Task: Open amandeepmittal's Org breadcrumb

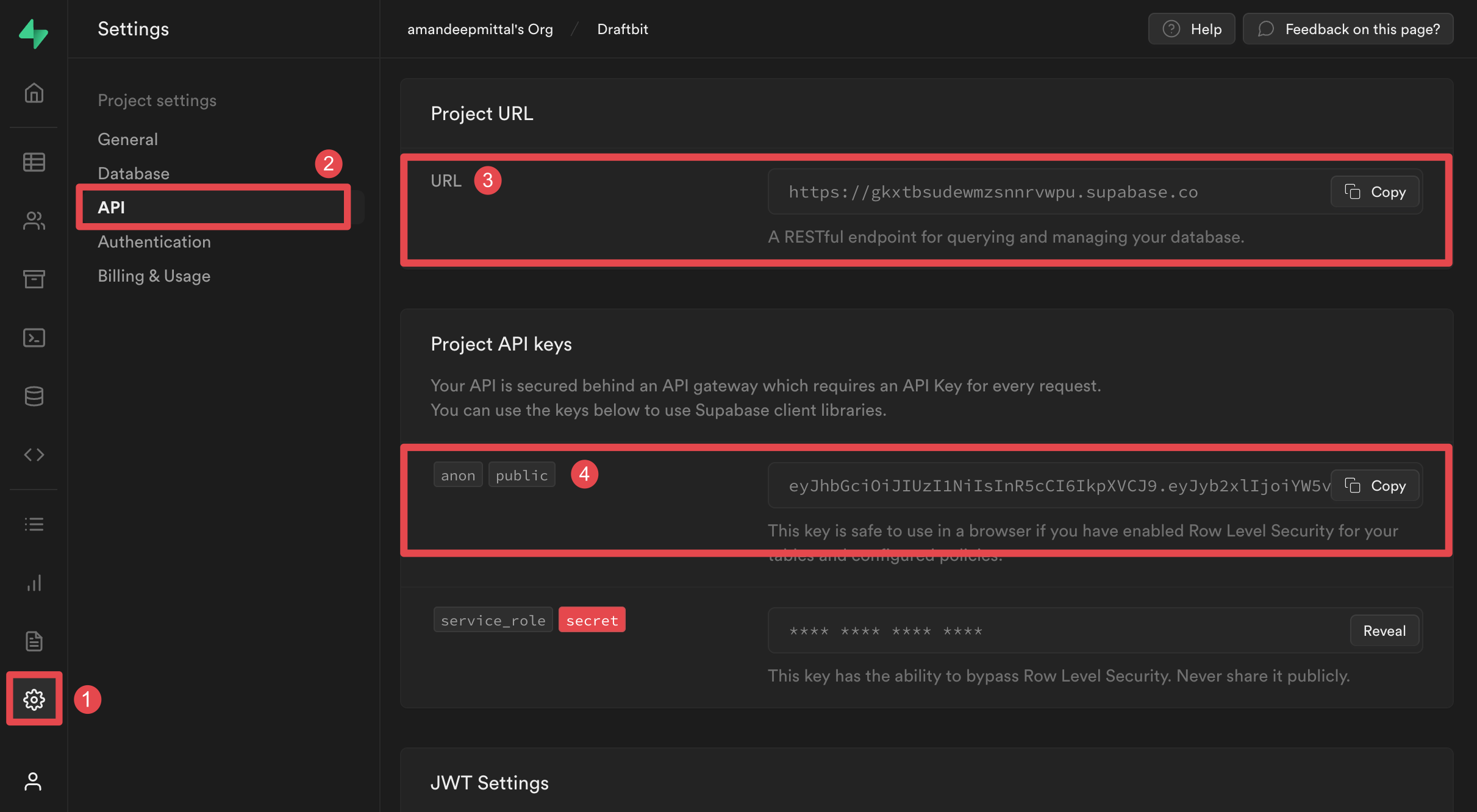Action: coord(480,29)
